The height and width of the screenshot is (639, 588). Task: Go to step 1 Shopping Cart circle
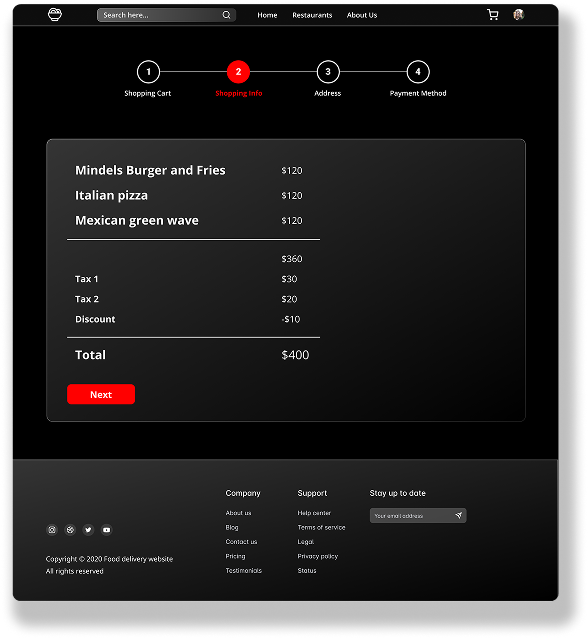click(148, 72)
